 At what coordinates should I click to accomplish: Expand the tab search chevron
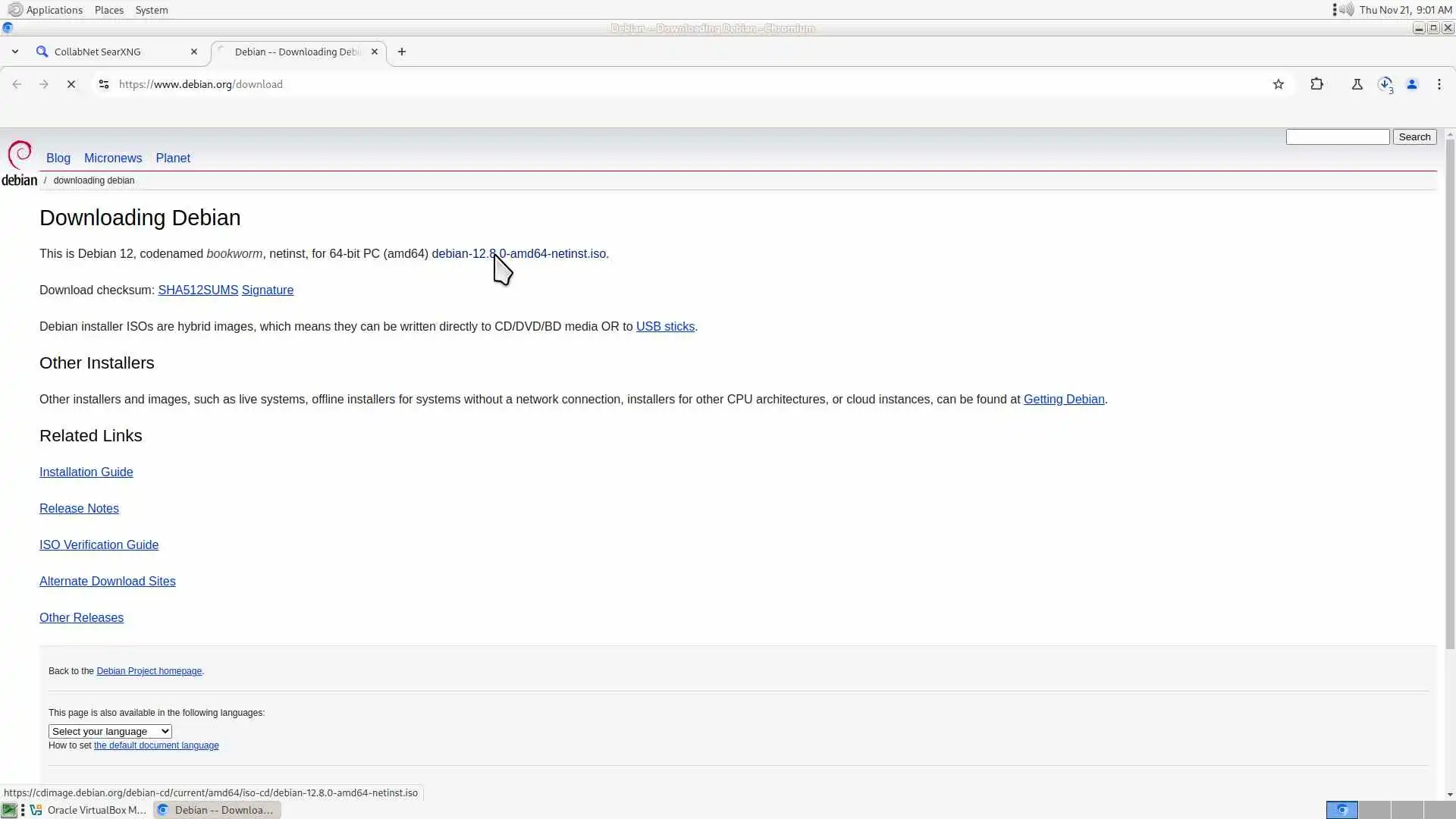click(x=14, y=52)
